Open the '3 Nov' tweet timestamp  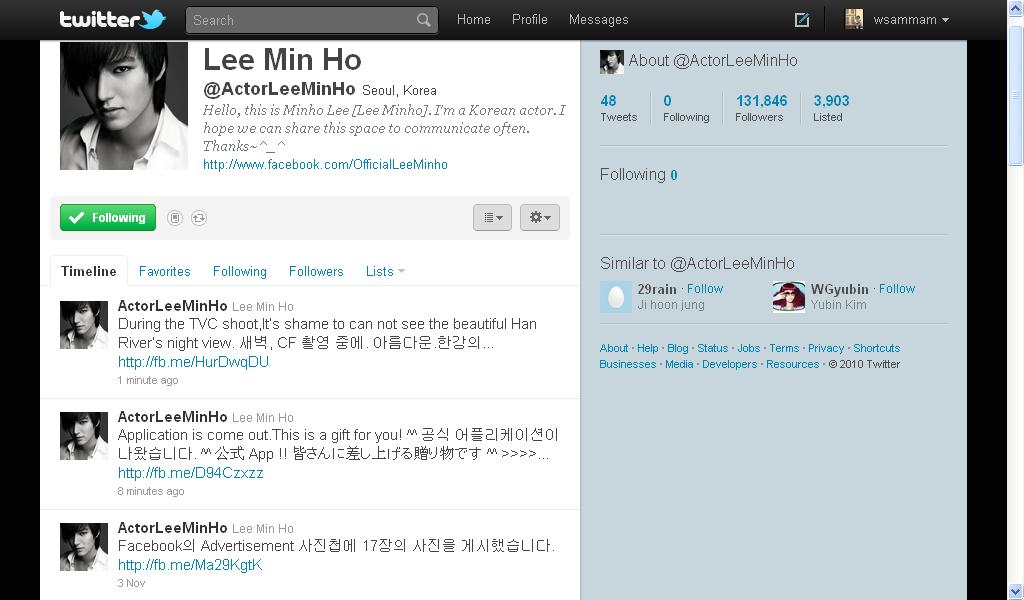pos(131,583)
